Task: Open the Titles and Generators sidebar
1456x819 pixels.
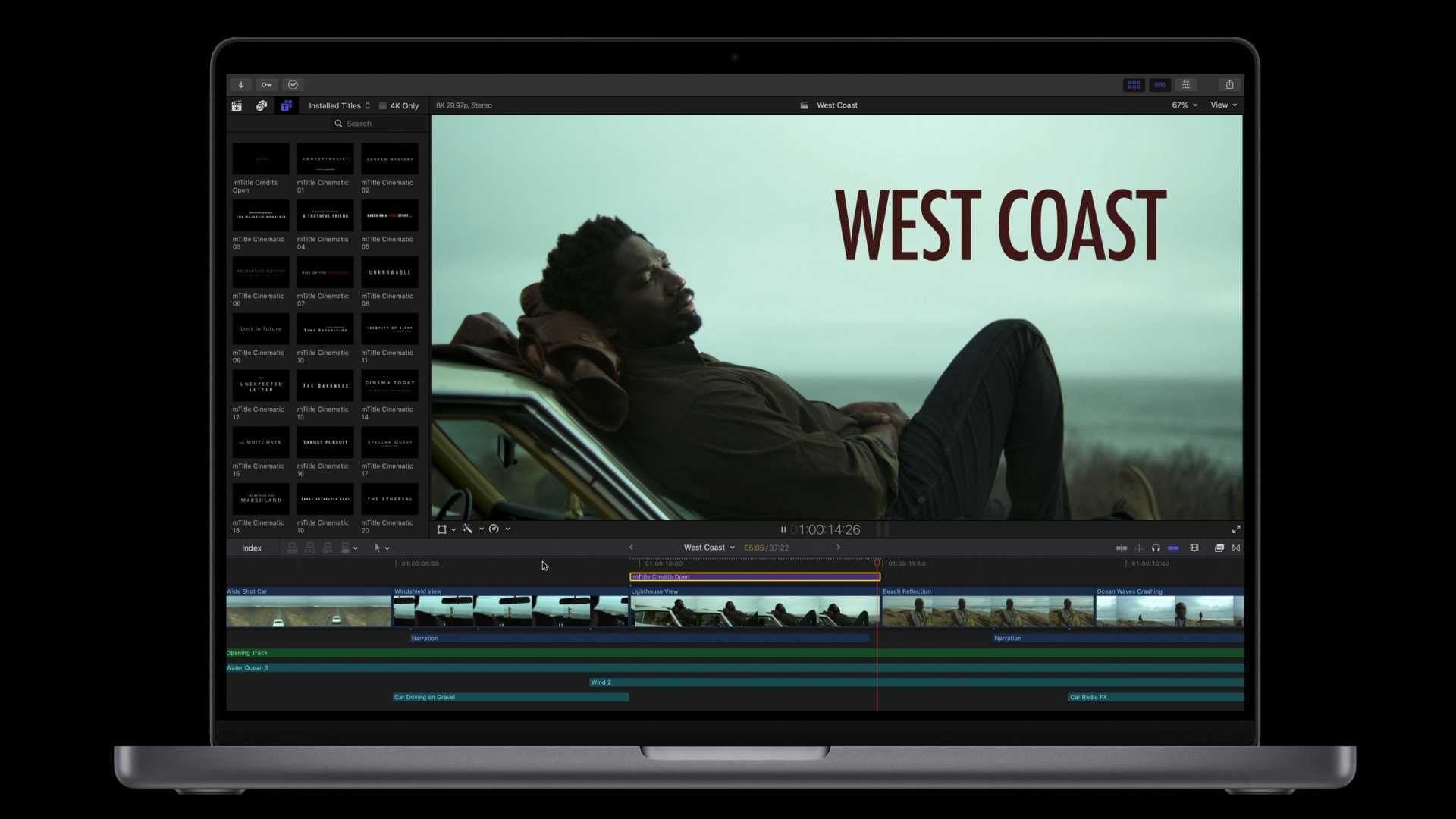Action: tap(286, 105)
